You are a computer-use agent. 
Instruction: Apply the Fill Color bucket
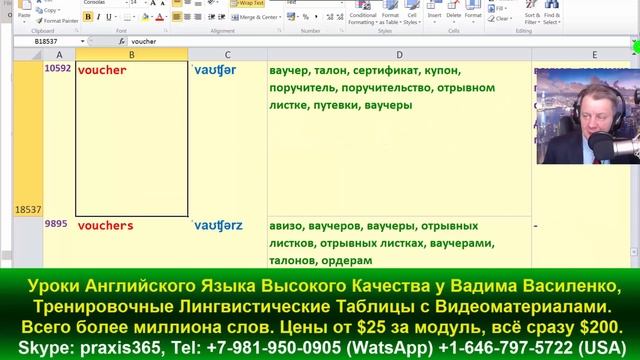pyautogui.click(x=145, y=17)
